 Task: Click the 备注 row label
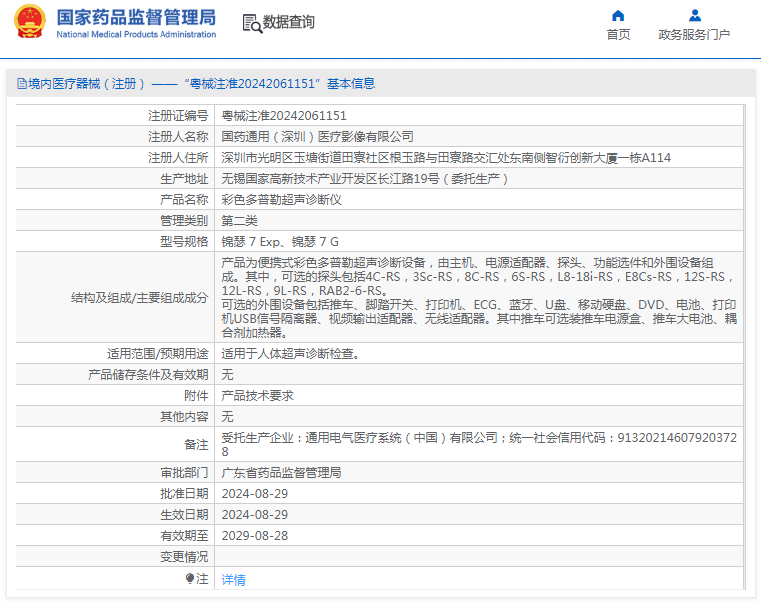tap(196, 444)
